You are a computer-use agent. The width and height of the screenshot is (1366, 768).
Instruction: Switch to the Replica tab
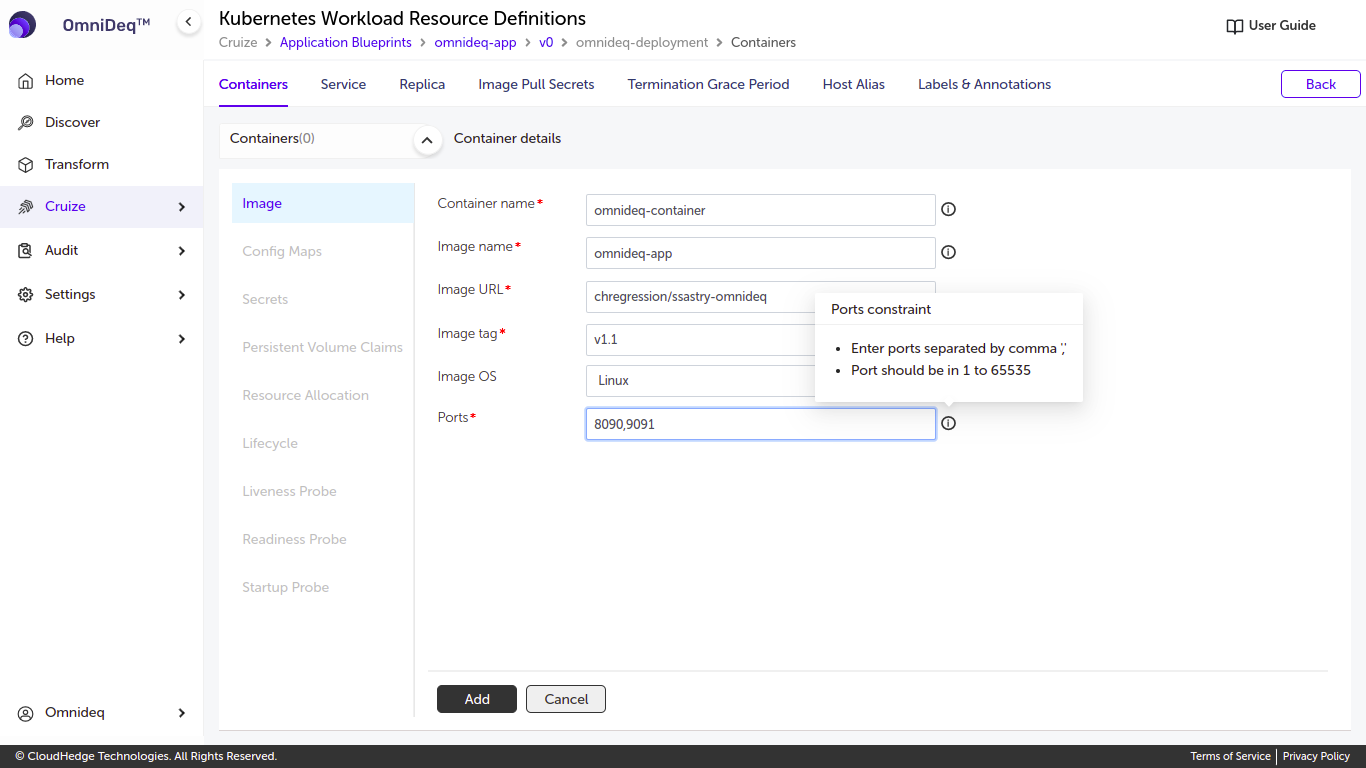click(422, 85)
